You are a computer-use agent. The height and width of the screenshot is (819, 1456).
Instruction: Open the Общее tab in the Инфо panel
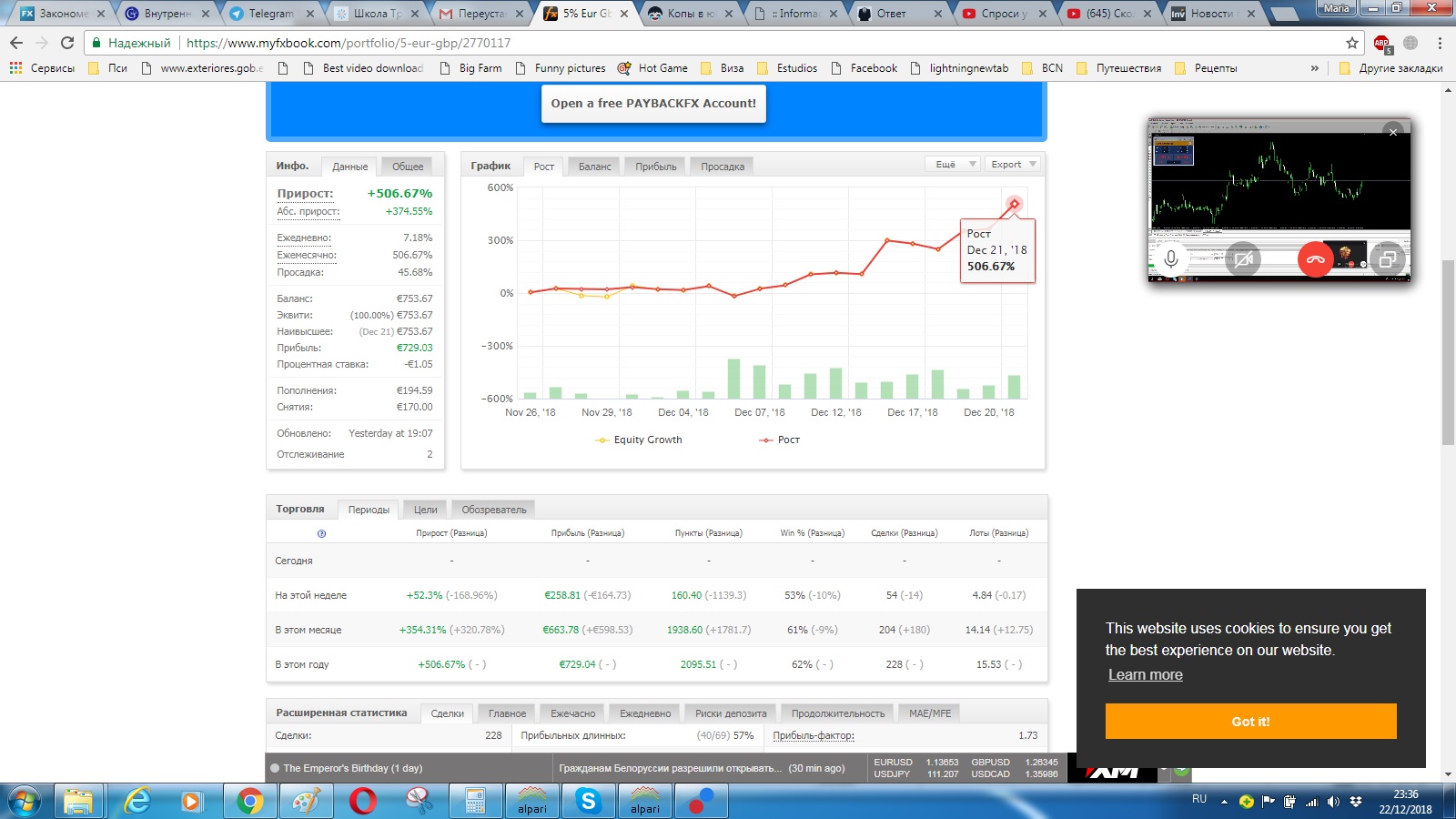click(408, 167)
